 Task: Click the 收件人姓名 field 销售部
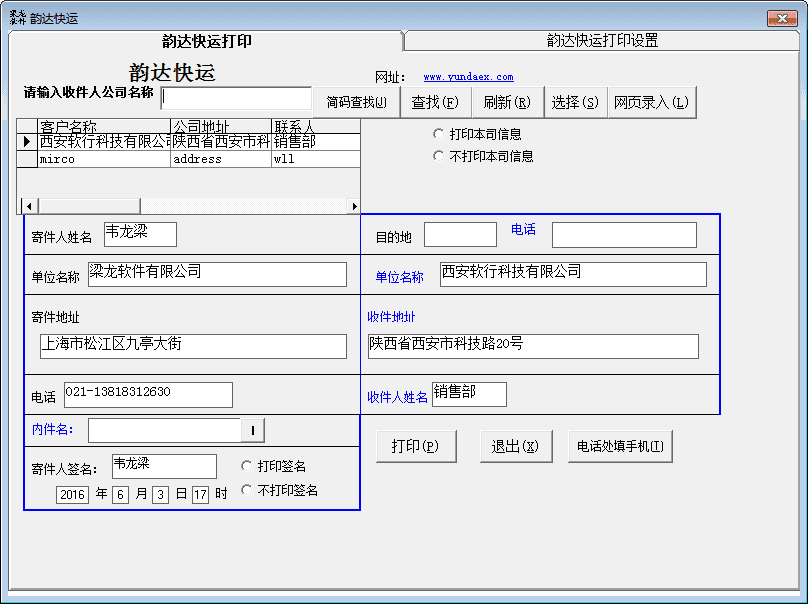469,394
